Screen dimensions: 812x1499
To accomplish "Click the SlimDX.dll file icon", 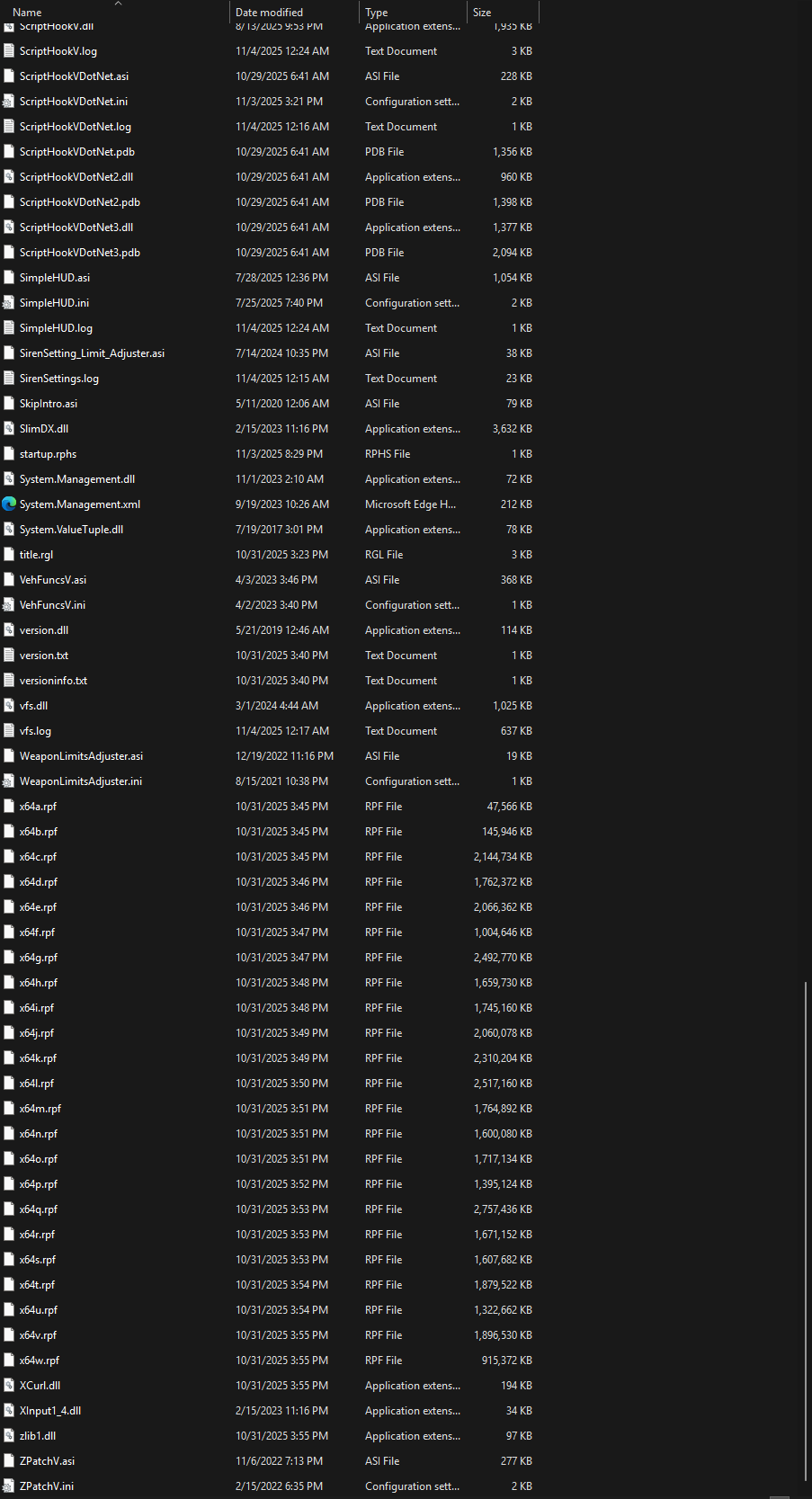I will tap(9, 429).
